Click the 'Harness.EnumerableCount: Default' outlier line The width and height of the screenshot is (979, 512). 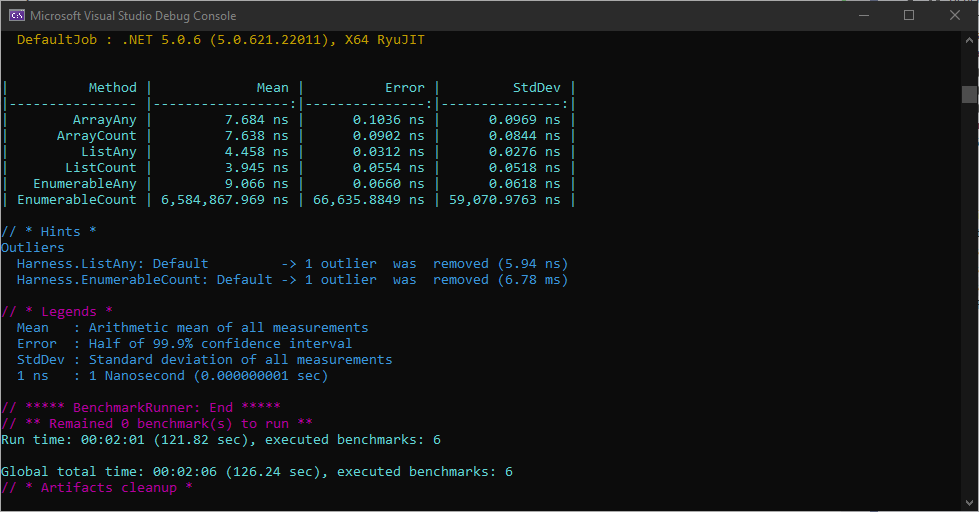click(292, 280)
